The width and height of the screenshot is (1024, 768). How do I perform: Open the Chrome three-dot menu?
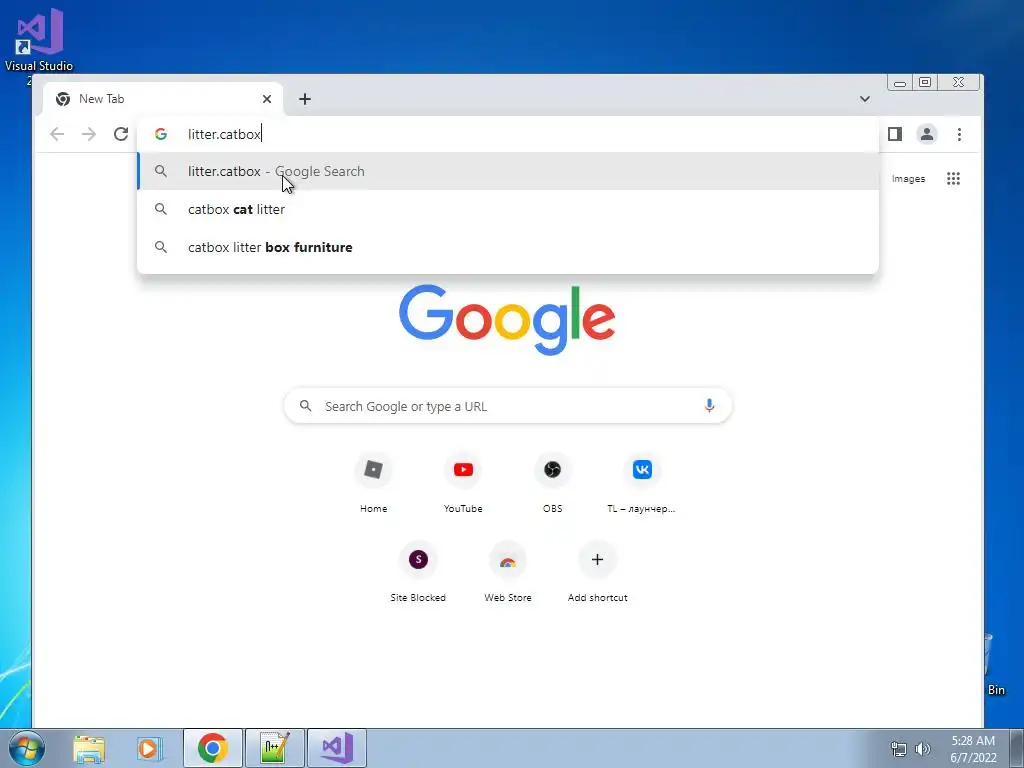(x=959, y=134)
